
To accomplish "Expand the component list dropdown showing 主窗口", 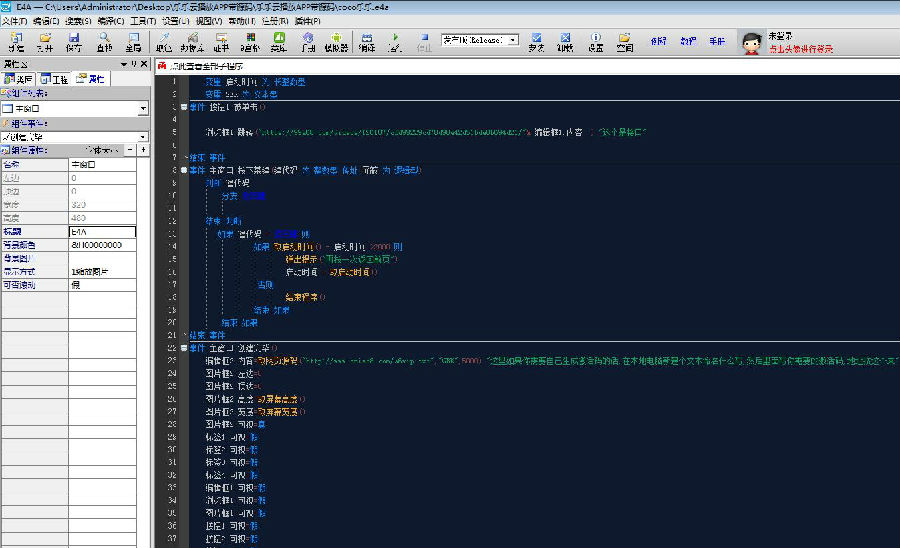I will click(x=143, y=108).
